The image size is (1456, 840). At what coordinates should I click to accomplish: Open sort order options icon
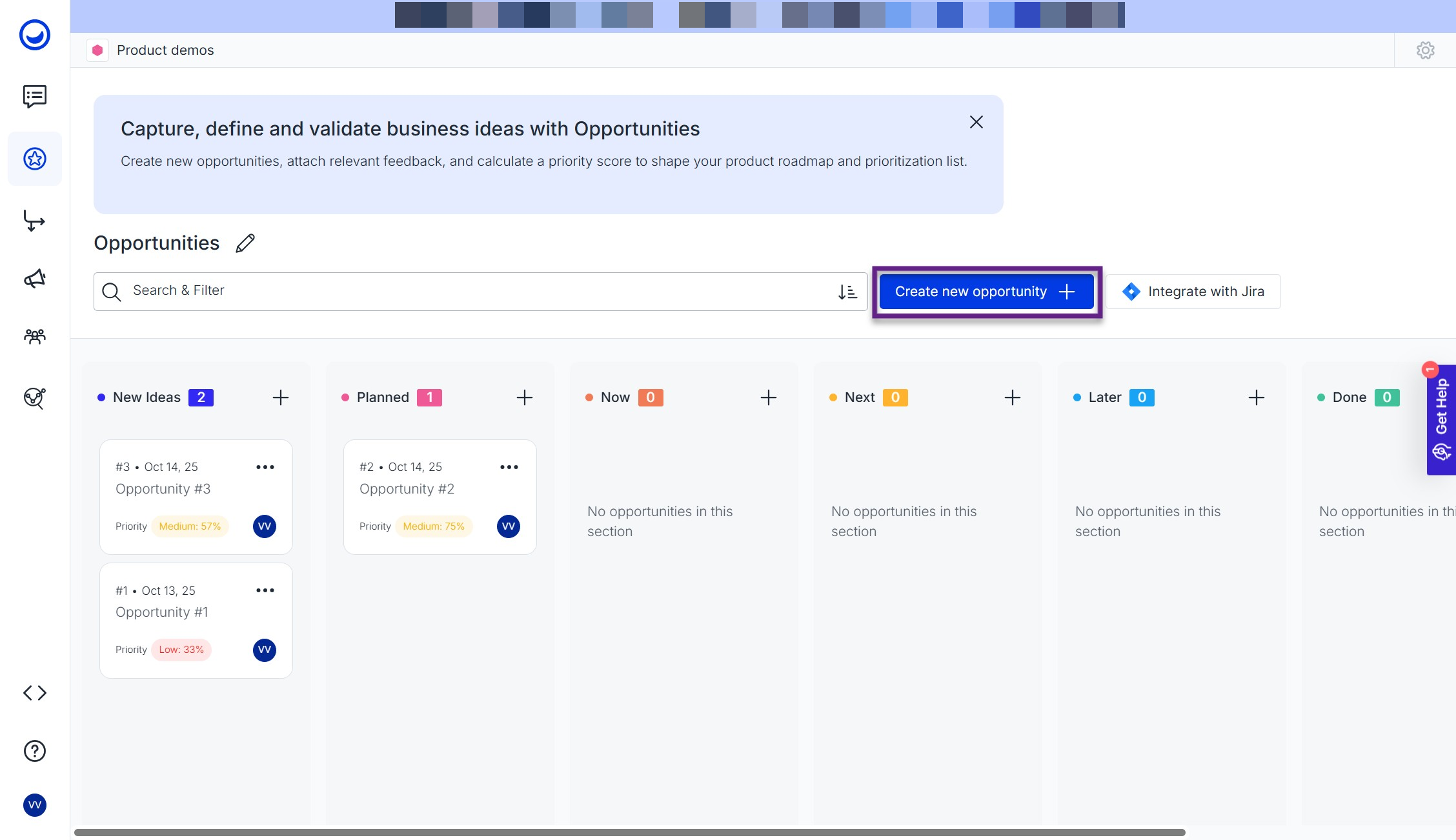tap(847, 292)
